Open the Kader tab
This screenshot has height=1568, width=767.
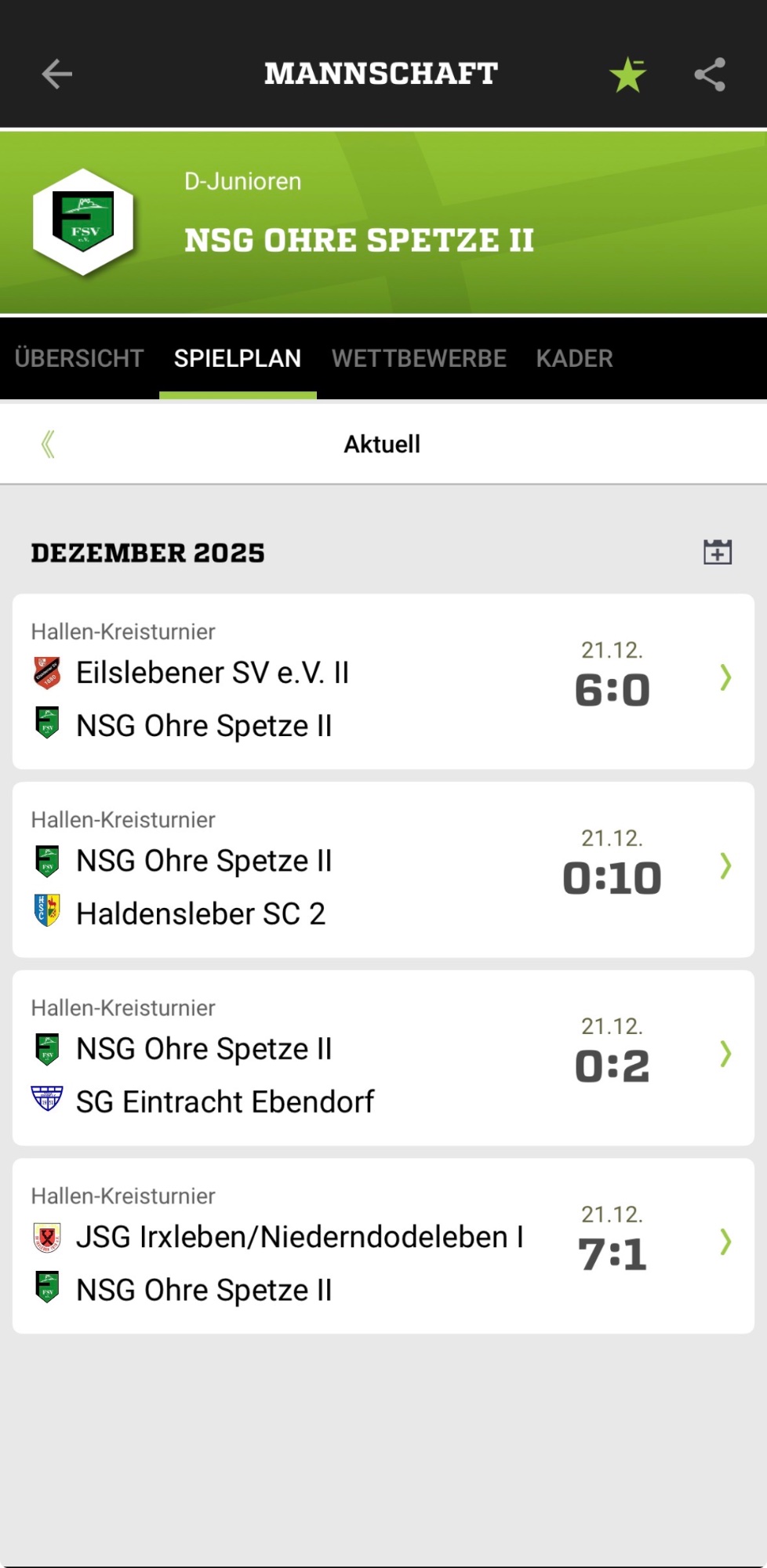pyautogui.click(x=574, y=358)
